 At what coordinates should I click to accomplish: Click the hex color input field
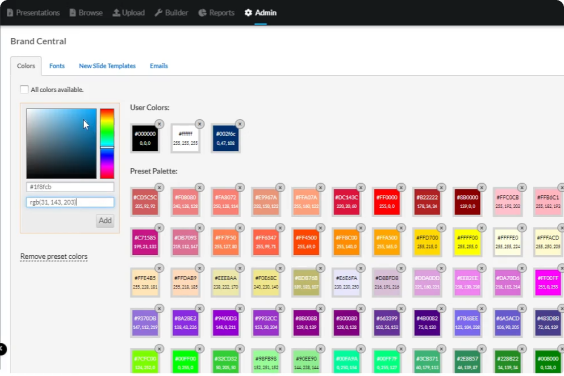click(70, 187)
